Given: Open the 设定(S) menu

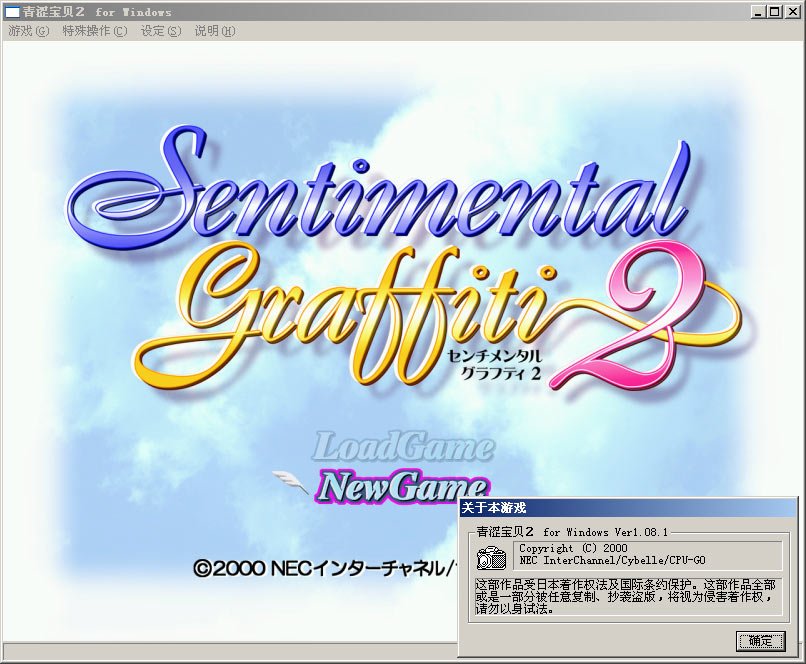Looking at the screenshot, I should pos(161,31).
